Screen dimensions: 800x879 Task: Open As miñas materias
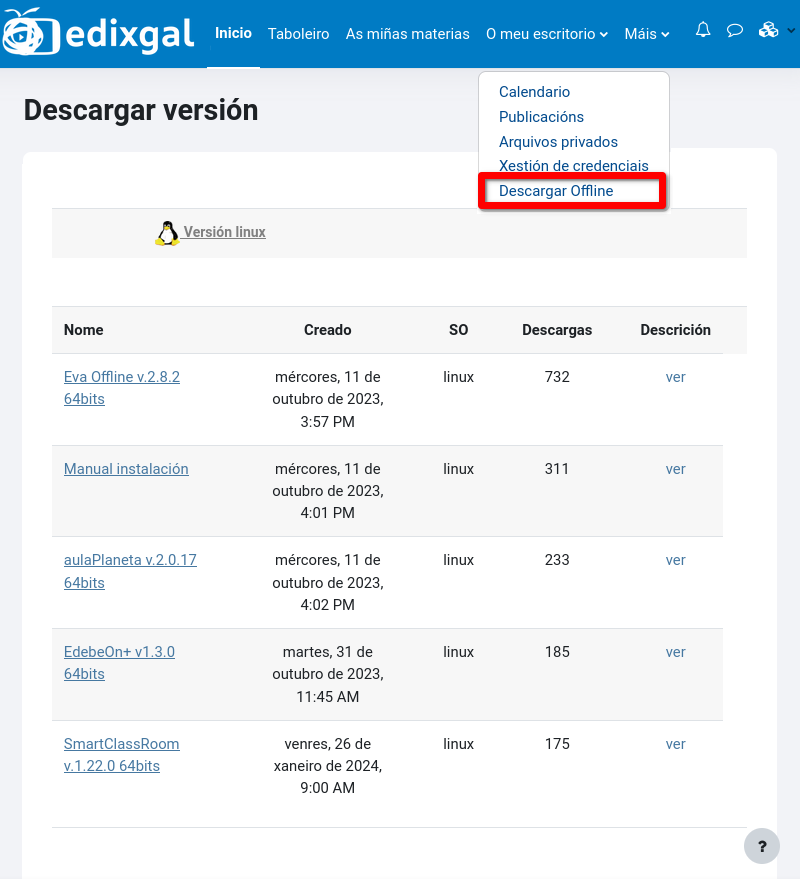407,34
